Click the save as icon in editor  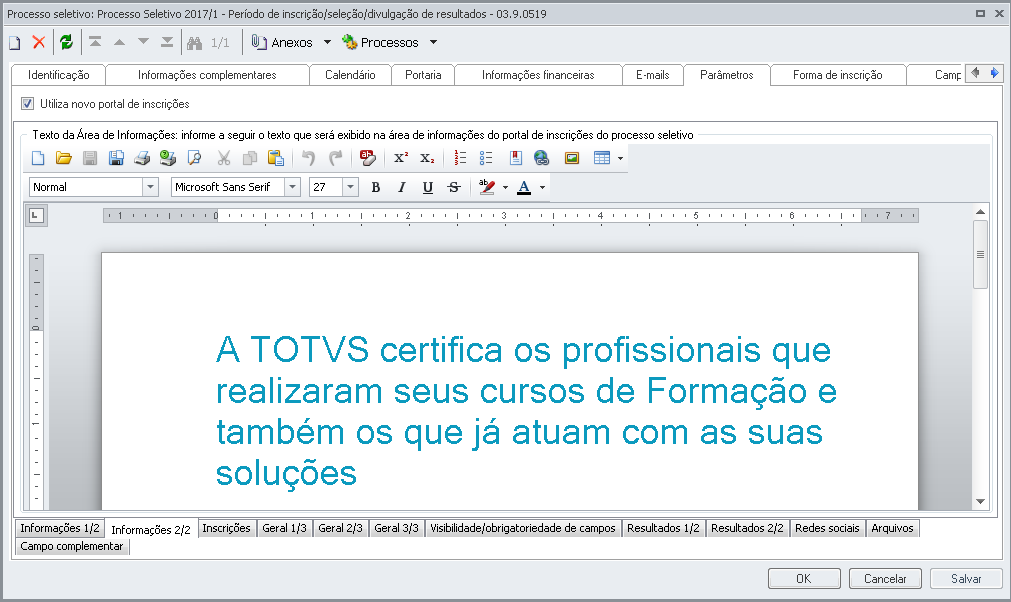point(116,158)
